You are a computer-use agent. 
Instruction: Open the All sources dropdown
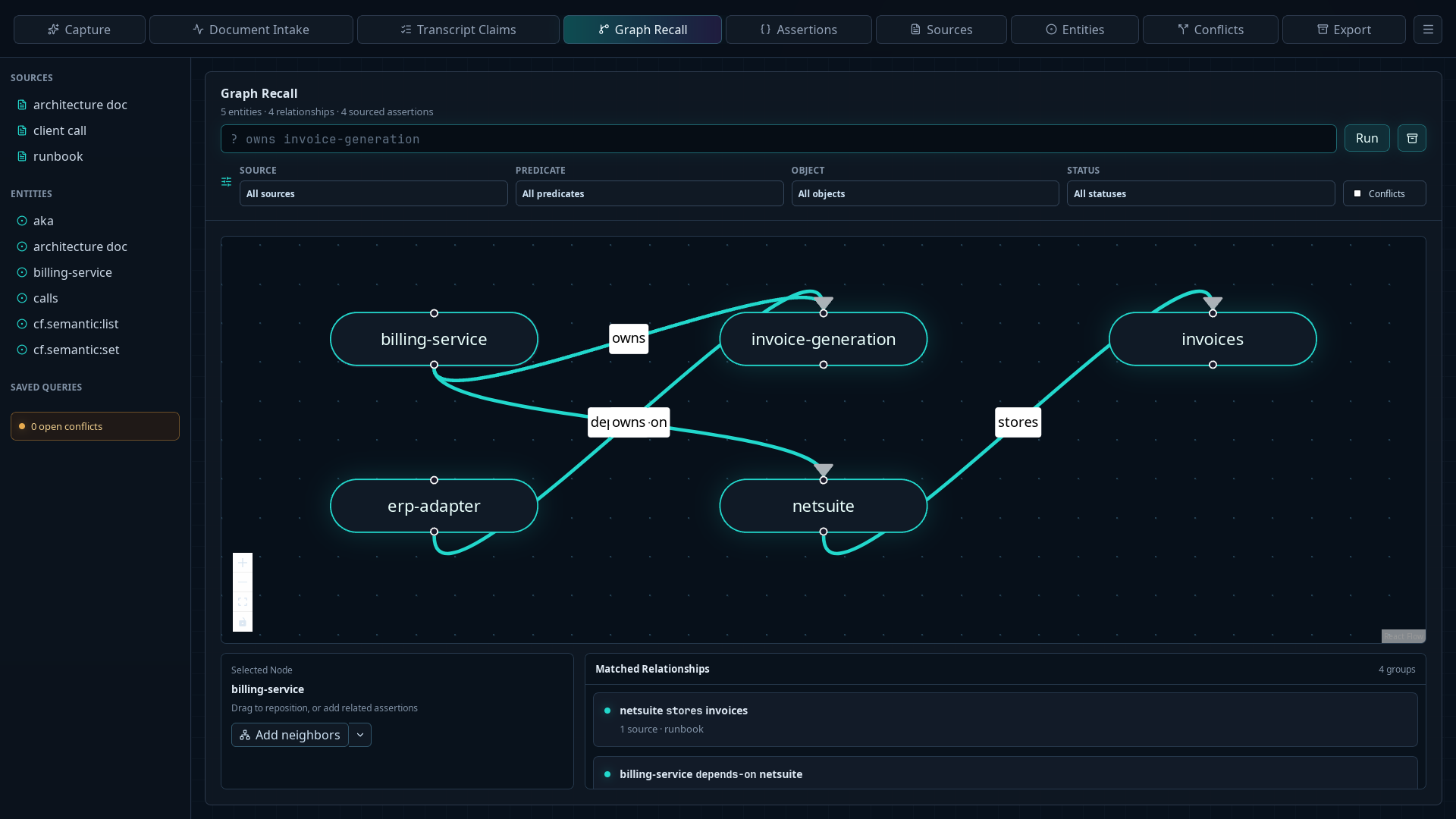coord(373,193)
